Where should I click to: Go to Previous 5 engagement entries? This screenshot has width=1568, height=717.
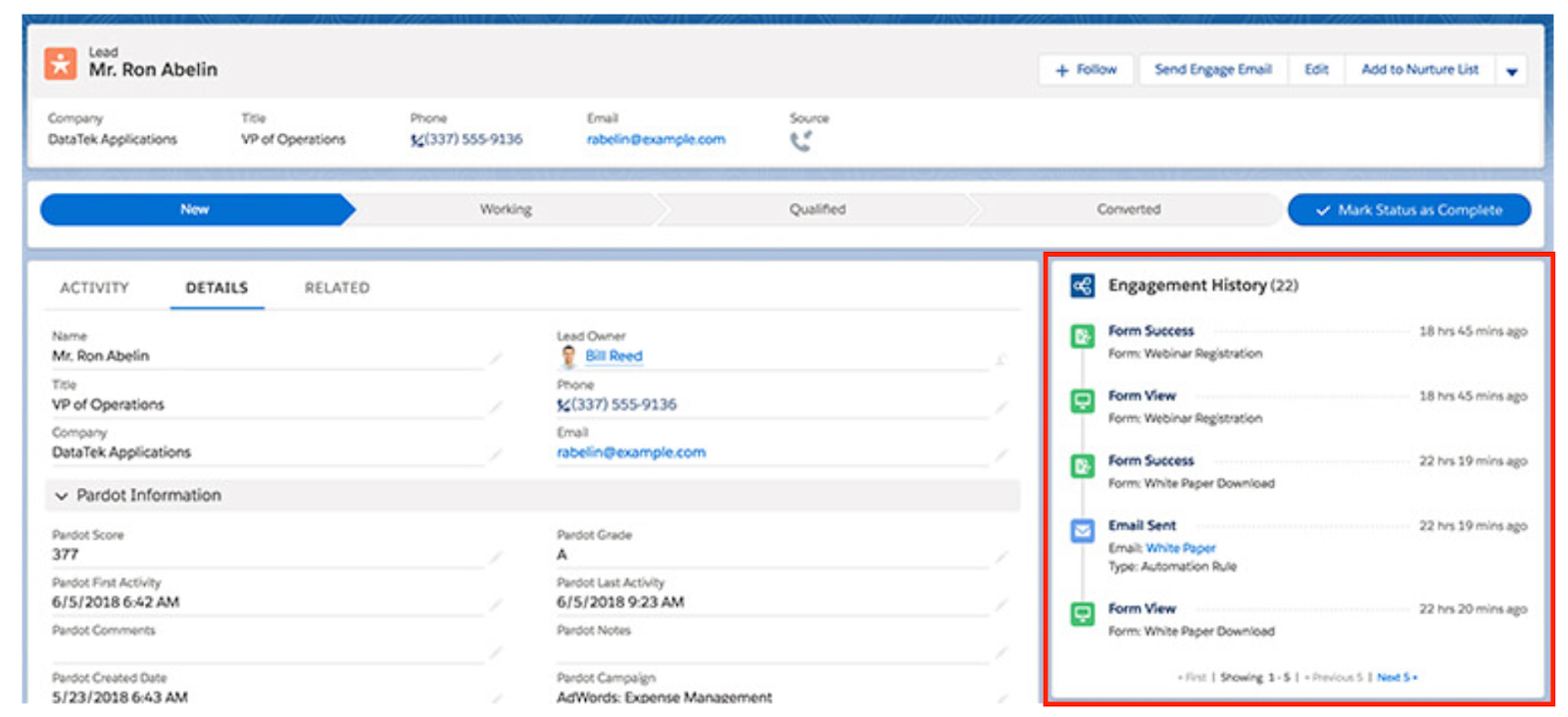tap(1333, 677)
